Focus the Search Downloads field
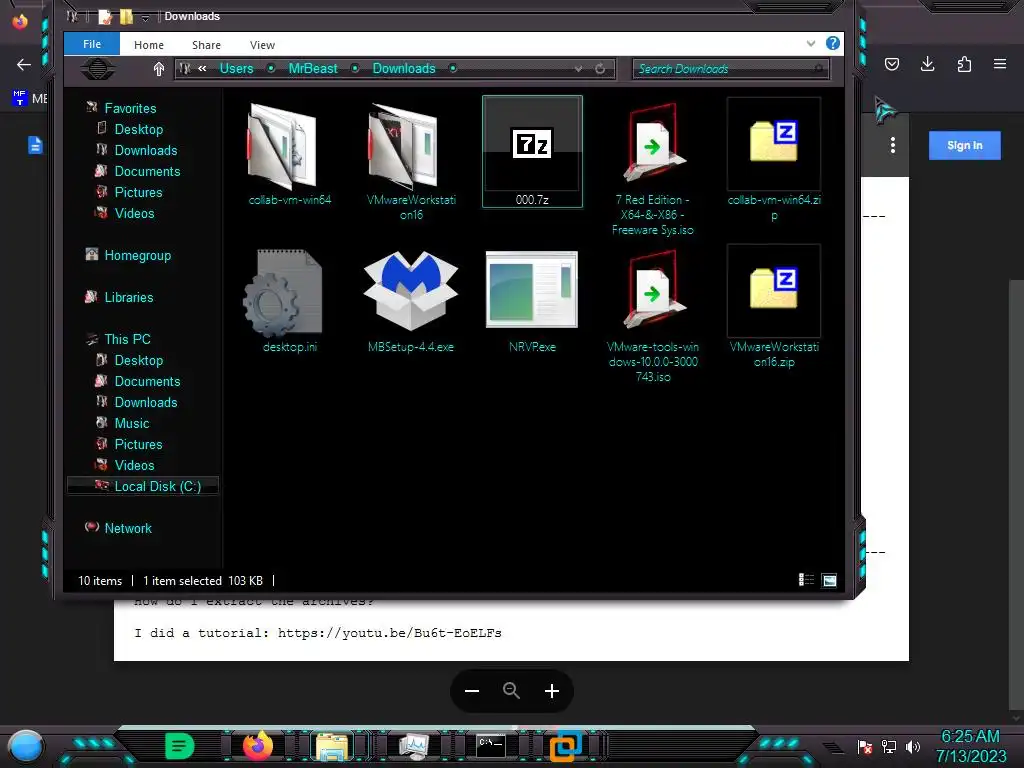 731,69
